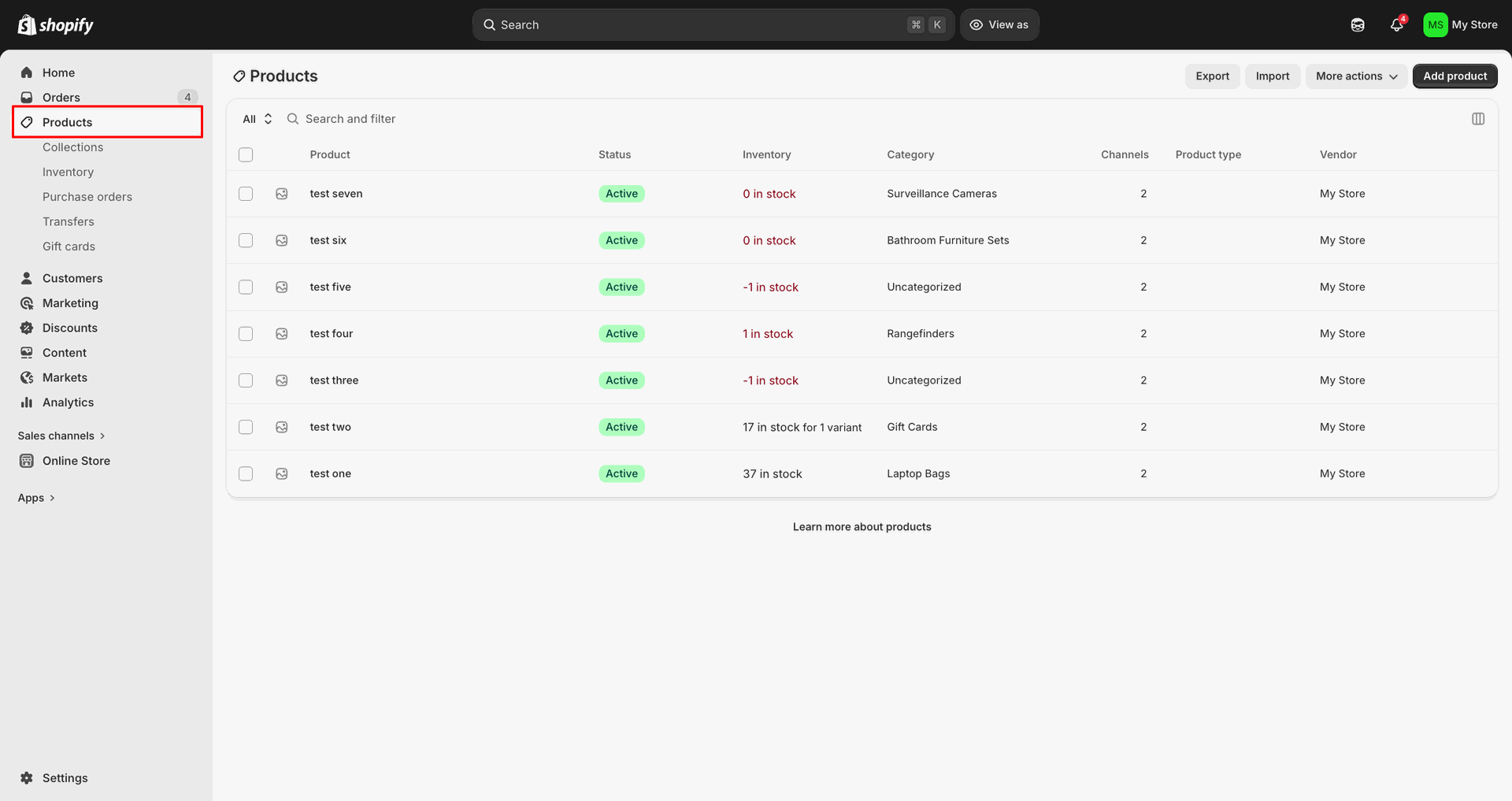Click the Orders inbox icon
Image resolution: width=1512 pixels, height=801 pixels.
(x=27, y=98)
